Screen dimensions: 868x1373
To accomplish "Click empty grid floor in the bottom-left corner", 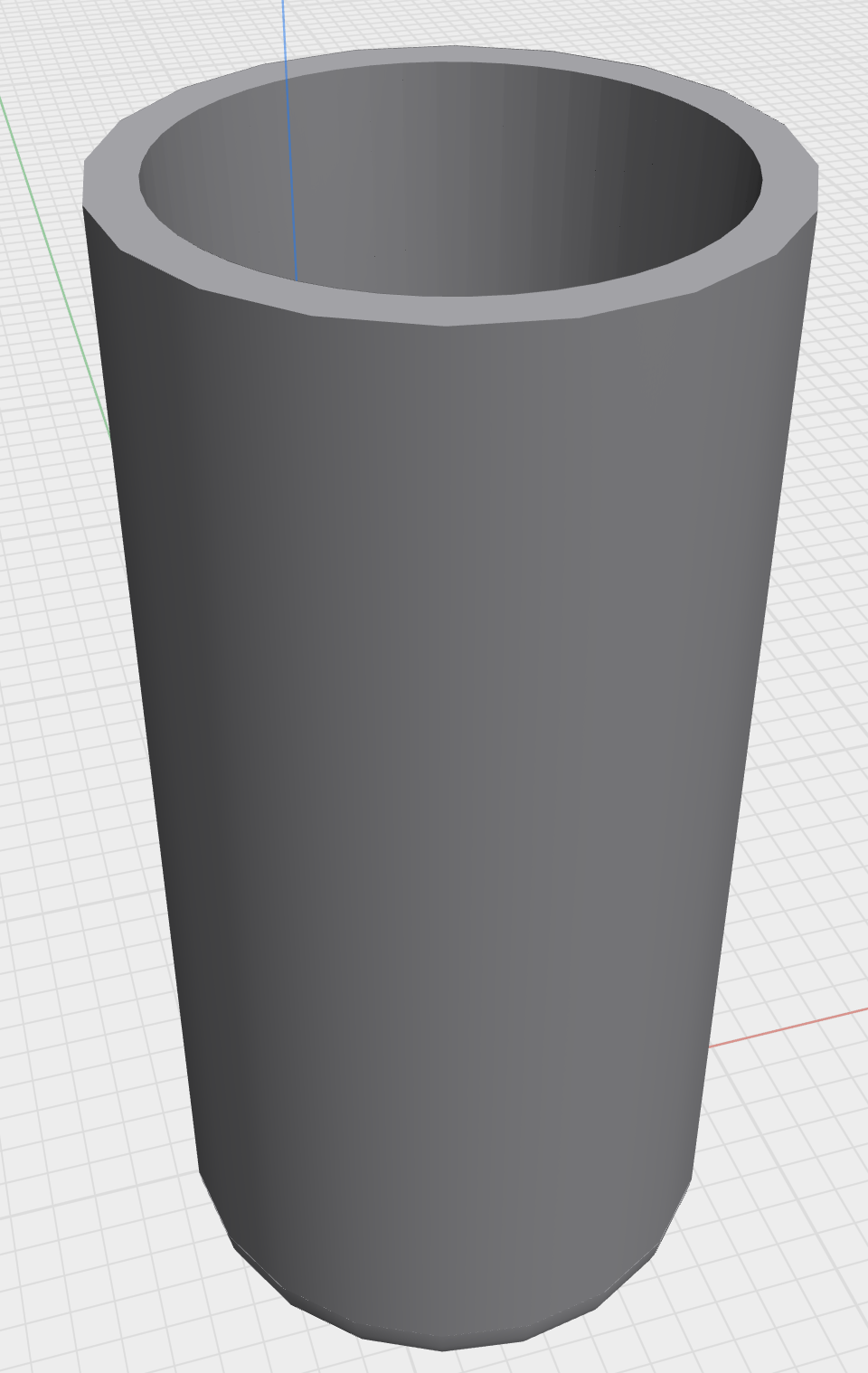I will coord(72,1284).
